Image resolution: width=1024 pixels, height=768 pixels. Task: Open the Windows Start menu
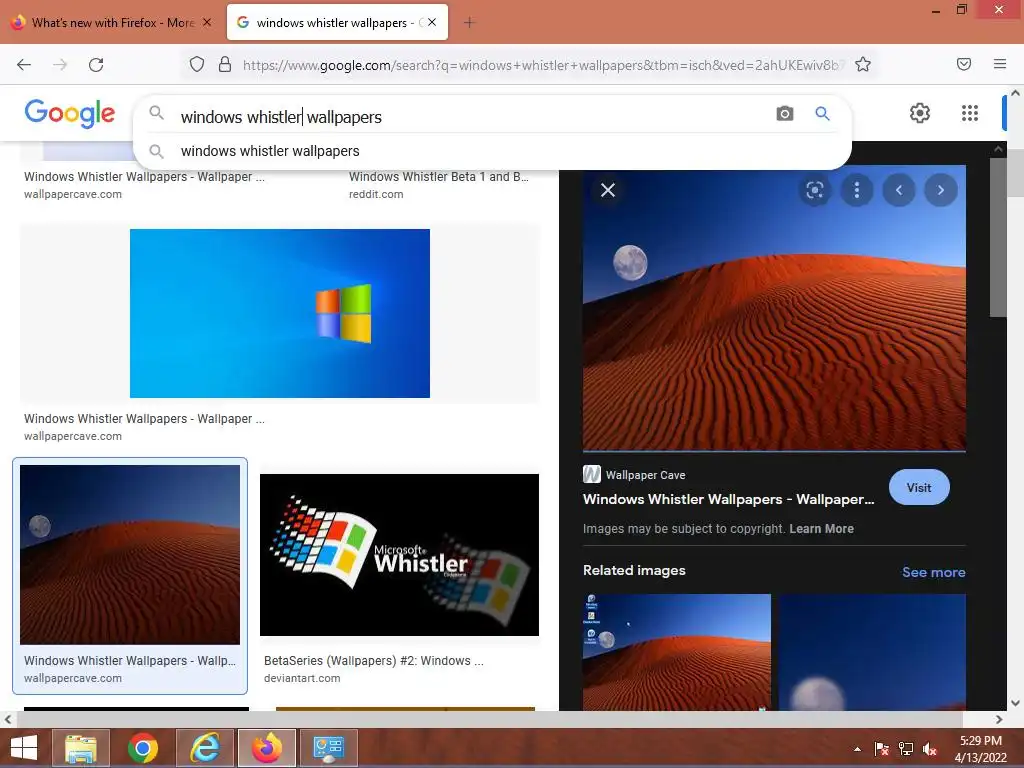tap(24, 748)
